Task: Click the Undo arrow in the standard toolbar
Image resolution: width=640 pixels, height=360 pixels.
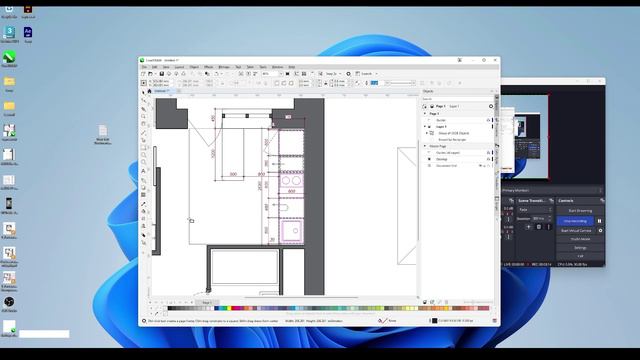Action: [217, 74]
